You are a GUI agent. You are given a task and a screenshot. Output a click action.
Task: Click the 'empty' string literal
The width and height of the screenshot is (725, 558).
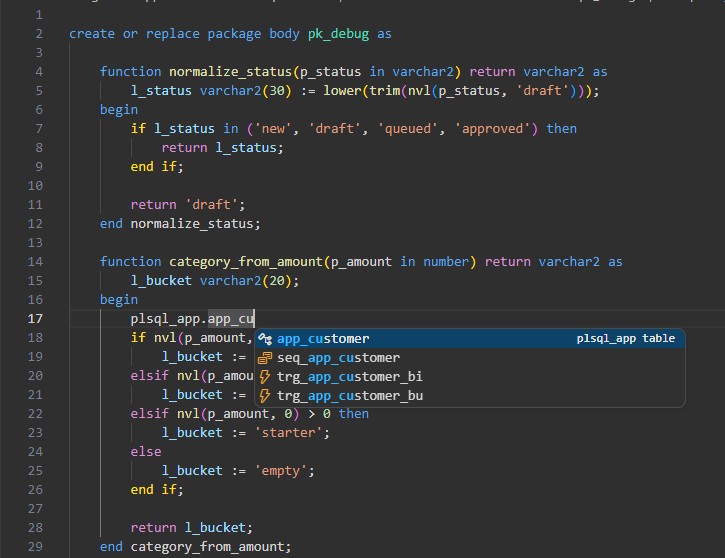coord(281,471)
